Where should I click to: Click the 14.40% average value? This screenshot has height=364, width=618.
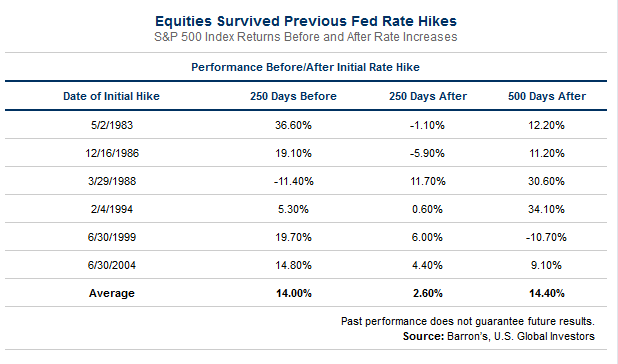547,293
